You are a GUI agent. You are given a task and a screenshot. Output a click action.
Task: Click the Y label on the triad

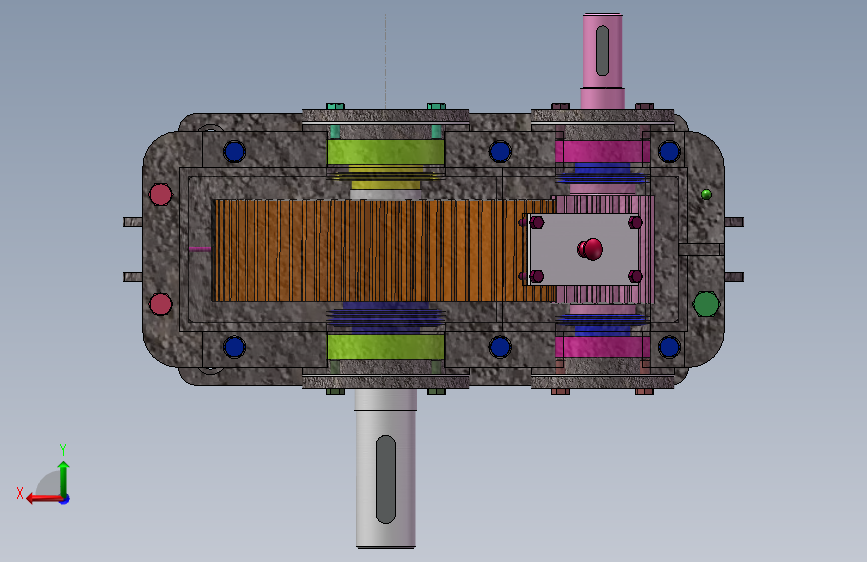coord(63,449)
